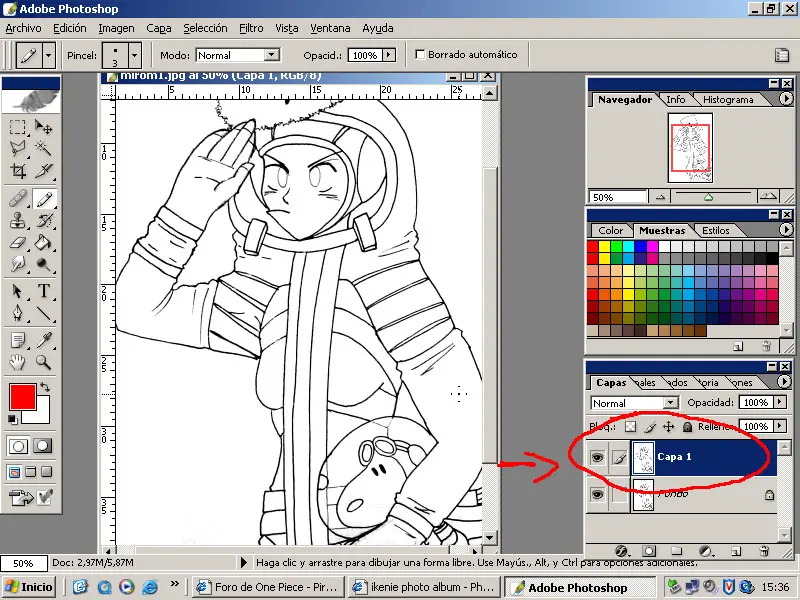
Task: Select the Crop tool
Action: [17, 170]
